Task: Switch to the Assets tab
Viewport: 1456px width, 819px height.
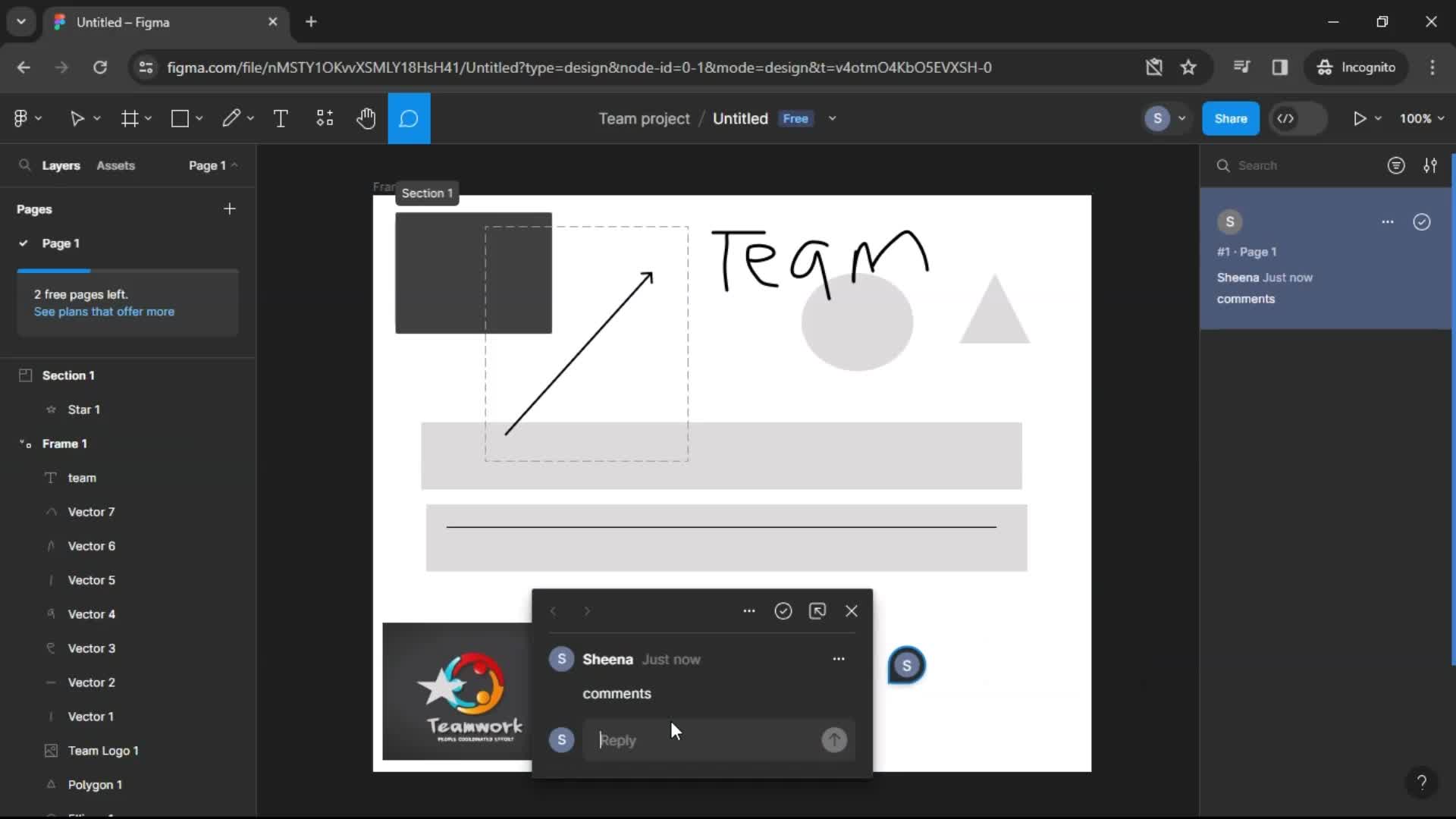Action: tap(116, 165)
